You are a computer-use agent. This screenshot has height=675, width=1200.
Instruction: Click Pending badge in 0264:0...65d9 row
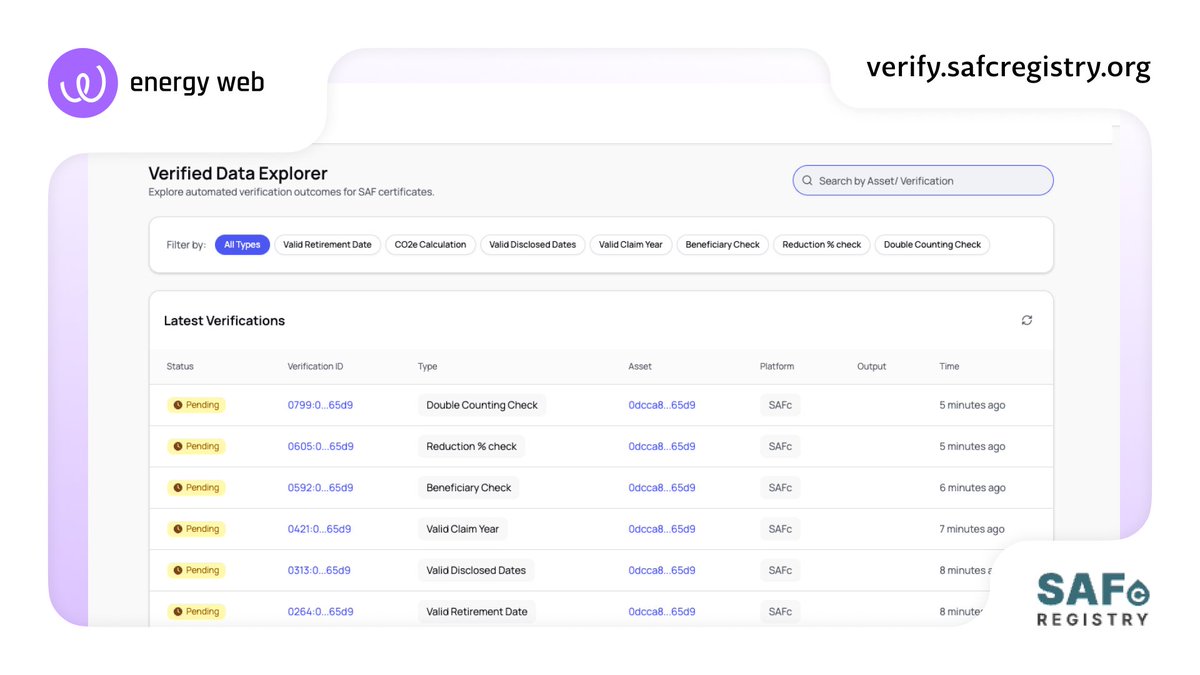[196, 611]
